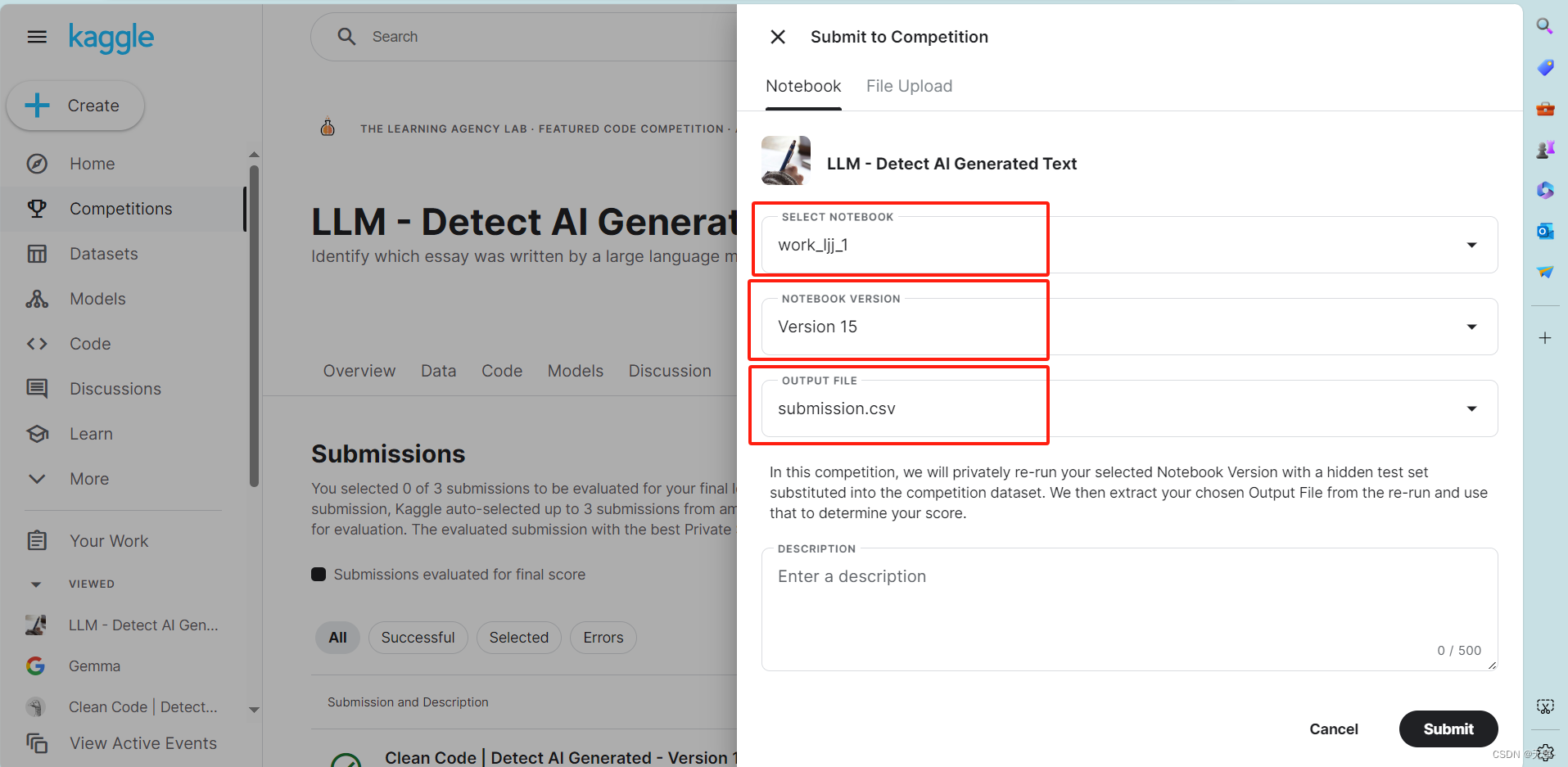The image size is (1568, 767).
Task: Click the plus icon on Create
Action: [x=37, y=106]
